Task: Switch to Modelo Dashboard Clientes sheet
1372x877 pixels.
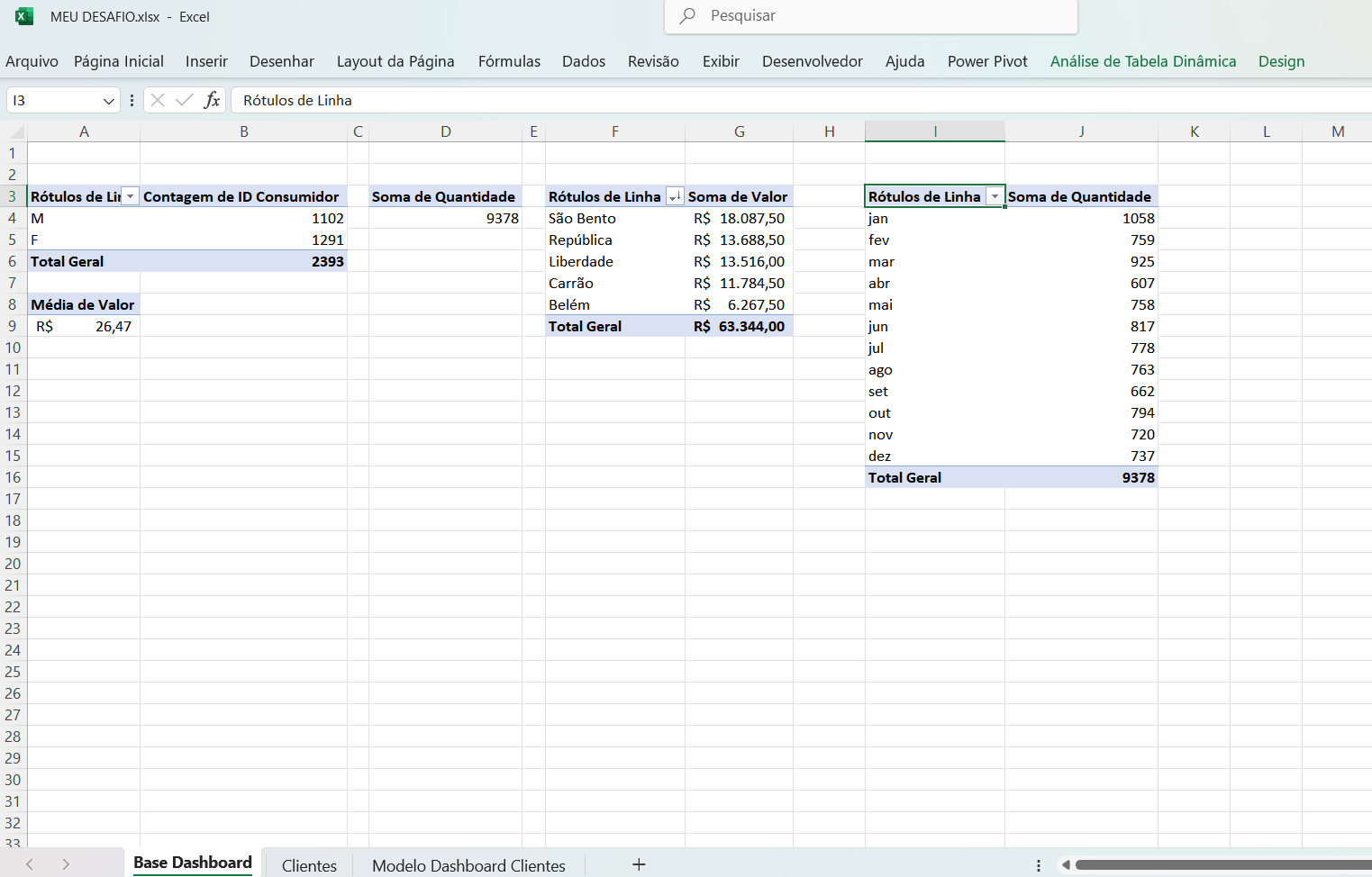Action: tap(468, 865)
